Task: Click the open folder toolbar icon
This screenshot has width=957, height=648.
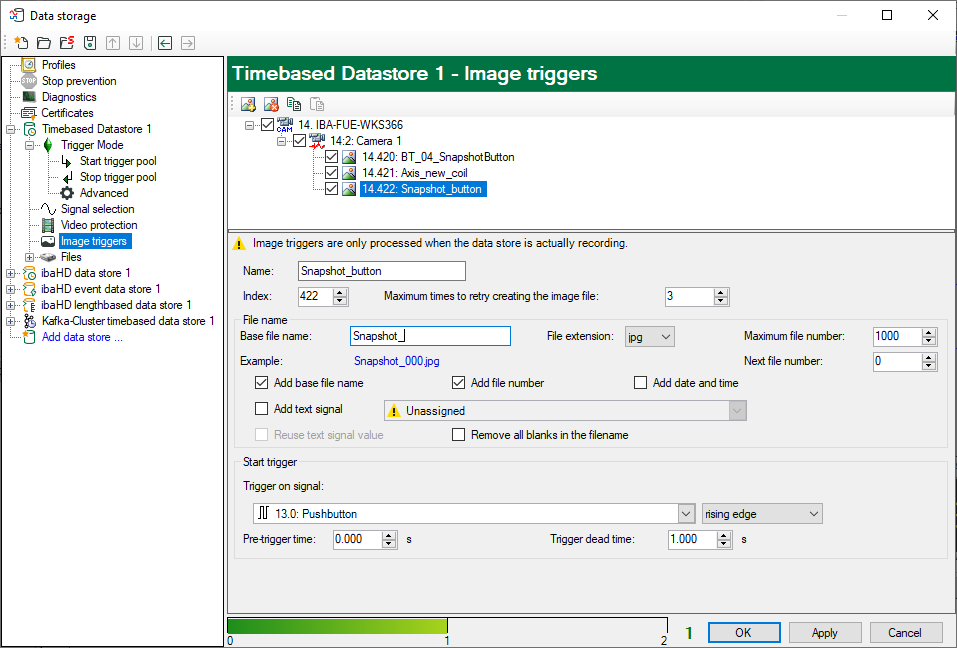Action: coord(43,43)
